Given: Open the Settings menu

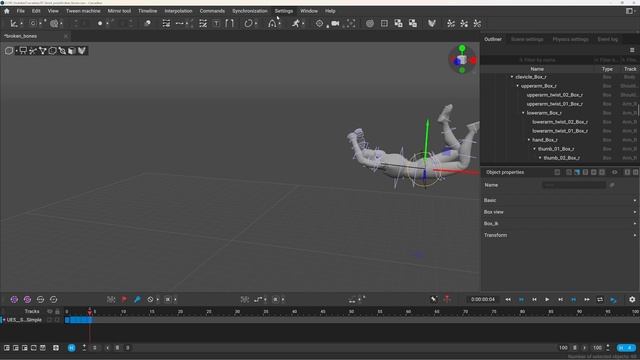Looking at the screenshot, I should 284,11.
